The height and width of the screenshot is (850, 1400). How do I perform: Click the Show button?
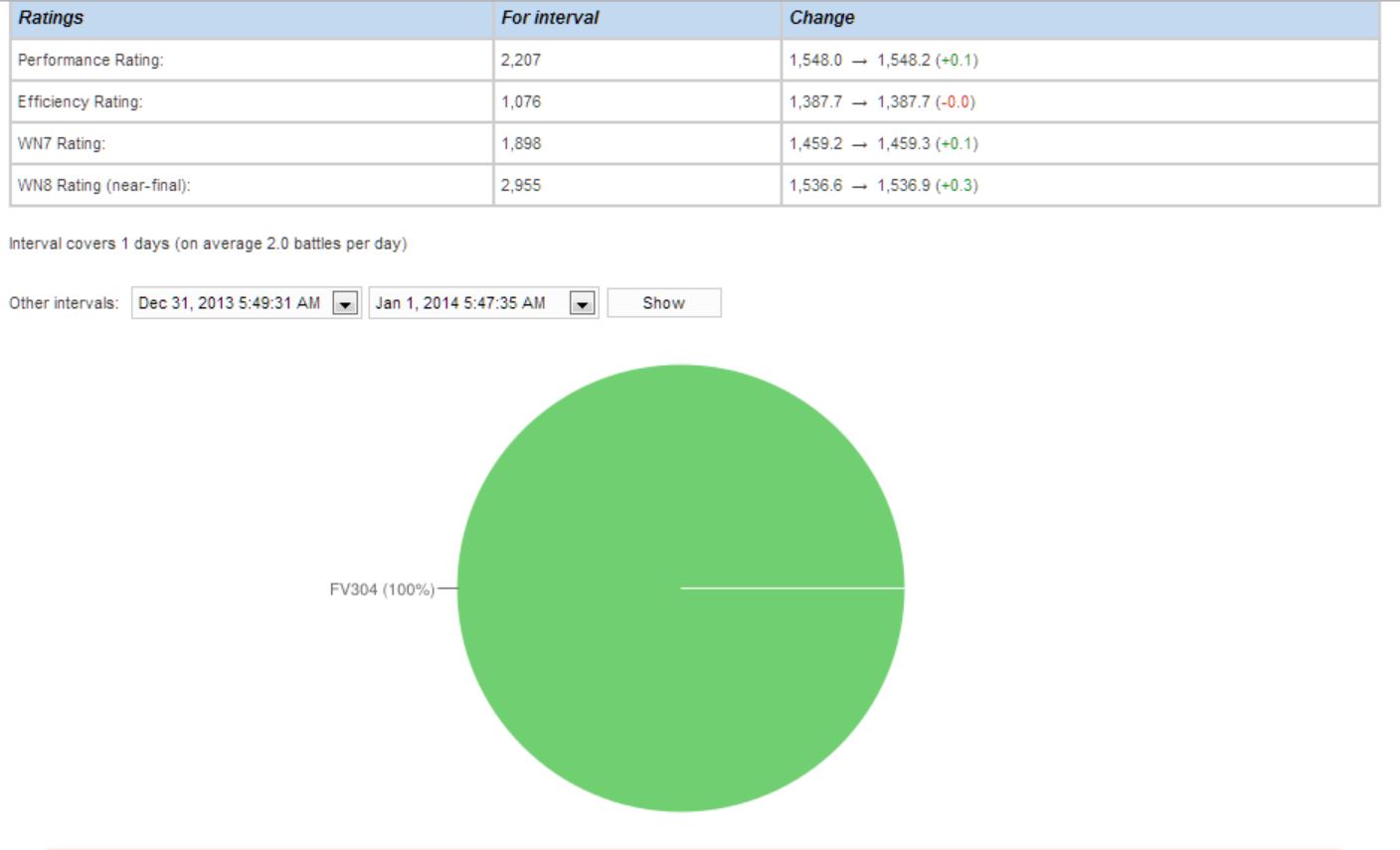point(663,303)
